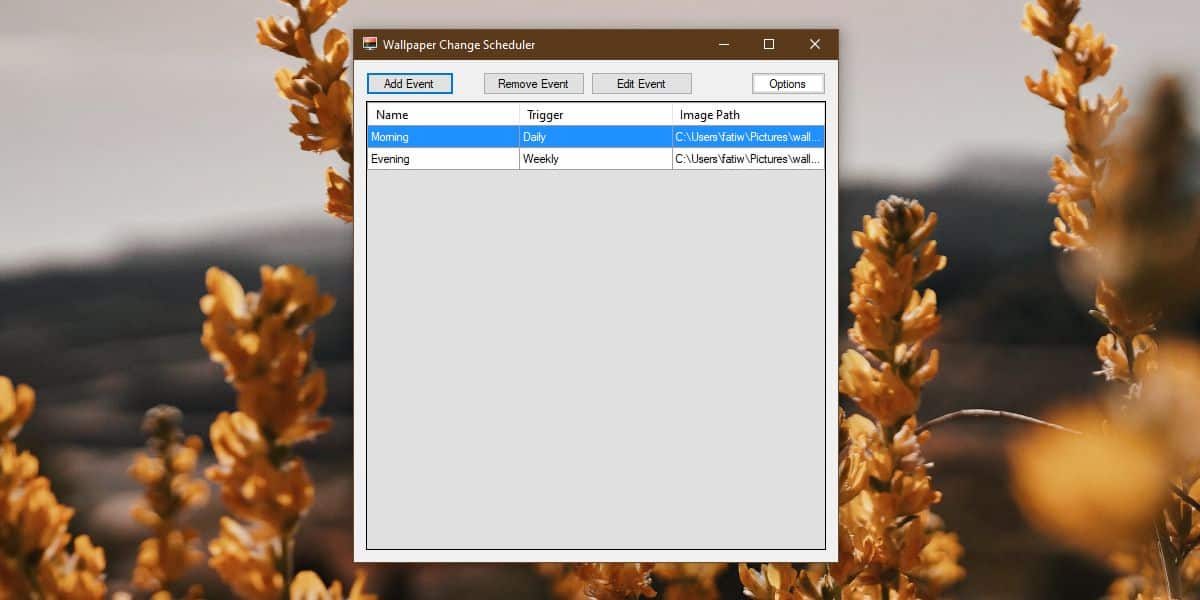Screen dimensions: 1200x600
Task: Sort by the Image Path column header
Action: (748, 115)
